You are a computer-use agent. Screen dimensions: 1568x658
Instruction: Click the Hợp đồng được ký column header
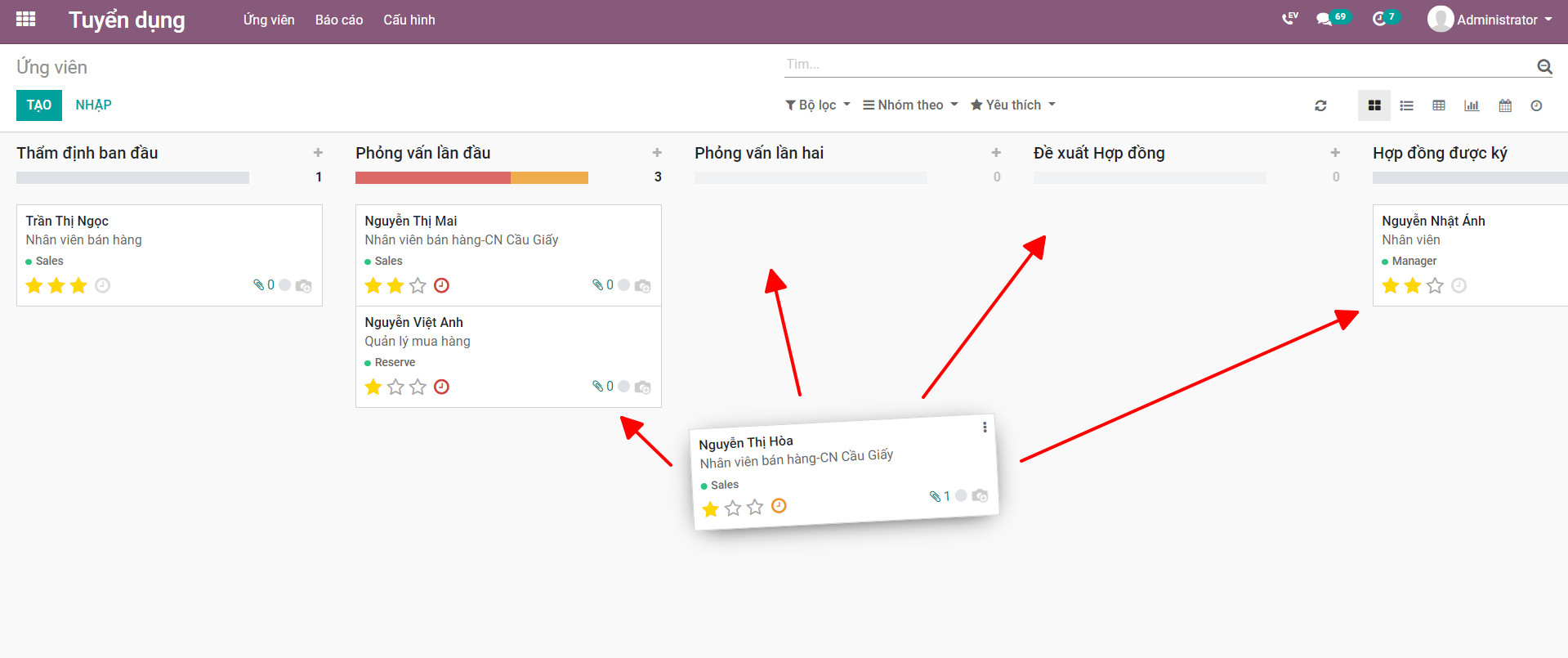tap(1440, 153)
